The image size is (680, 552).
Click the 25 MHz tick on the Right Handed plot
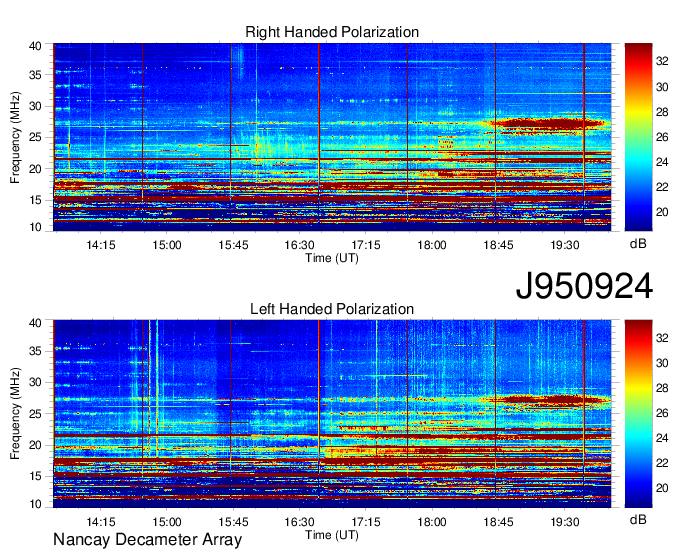tap(36, 137)
